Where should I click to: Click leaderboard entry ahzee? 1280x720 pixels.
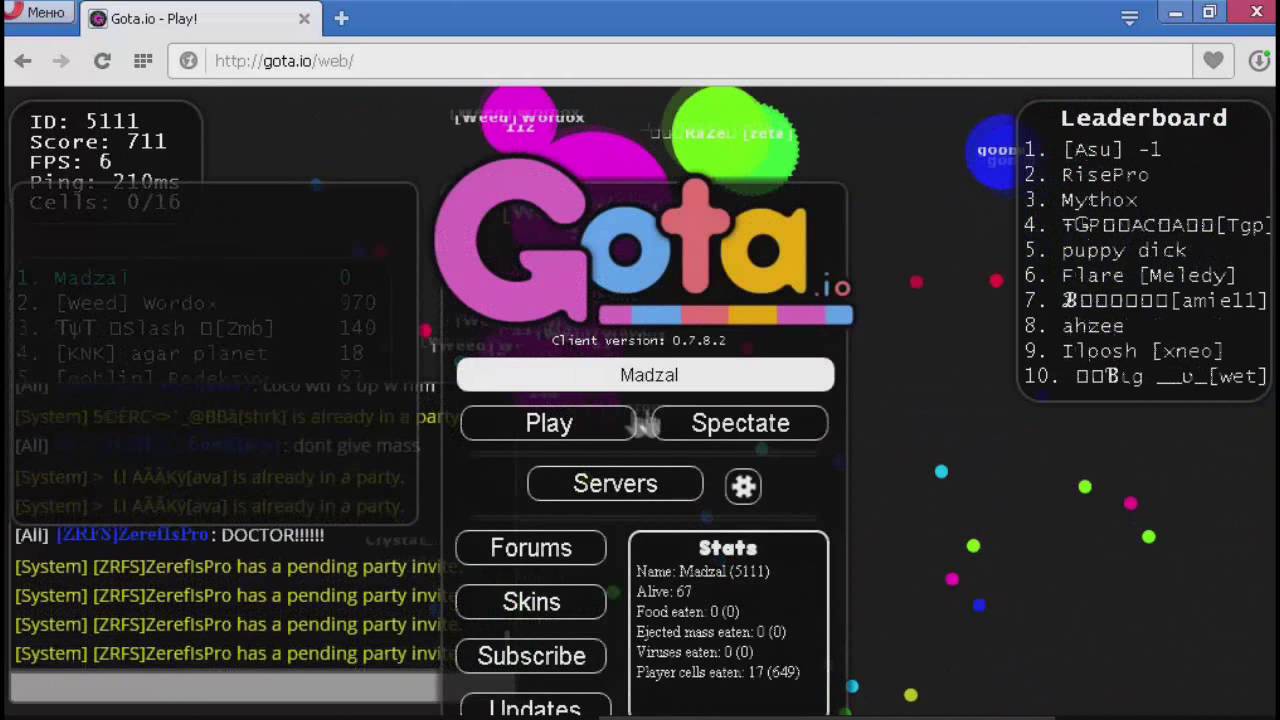1092,326
